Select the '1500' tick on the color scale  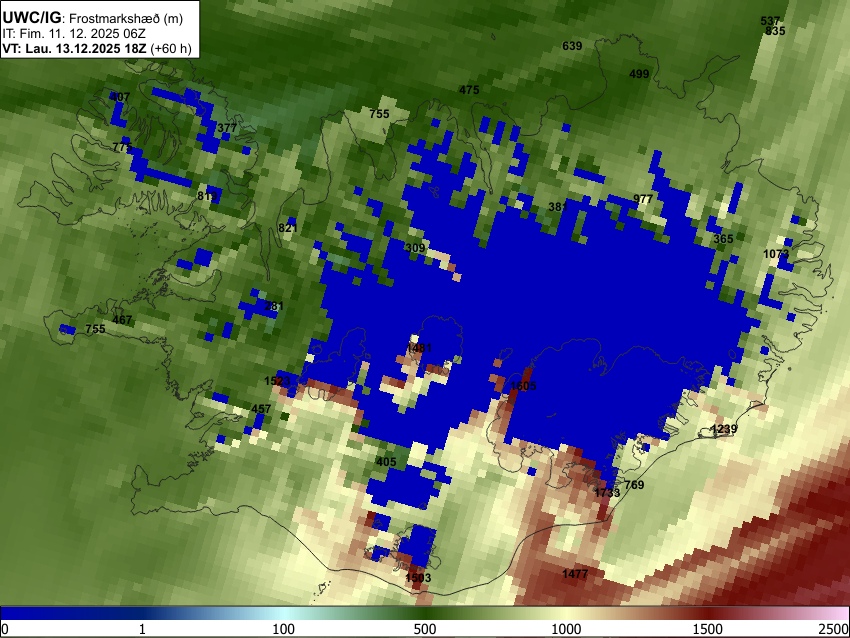[x=708, y=629]
